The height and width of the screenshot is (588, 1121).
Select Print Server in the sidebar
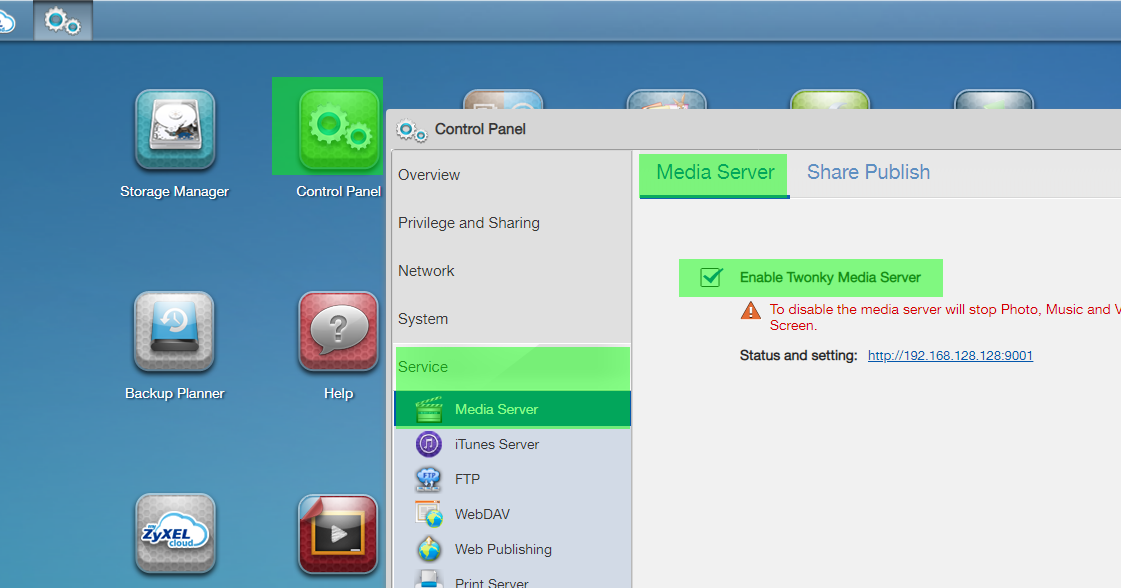point(491,580)
